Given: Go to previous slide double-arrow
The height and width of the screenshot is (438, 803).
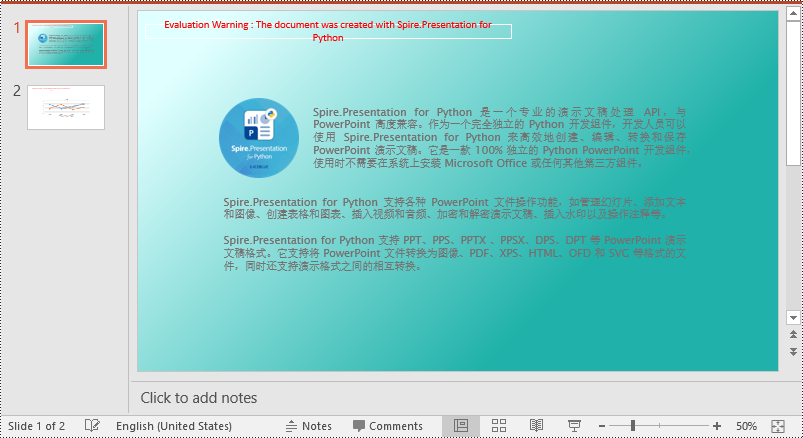Looking at the screenshot, I should point(793,335).
